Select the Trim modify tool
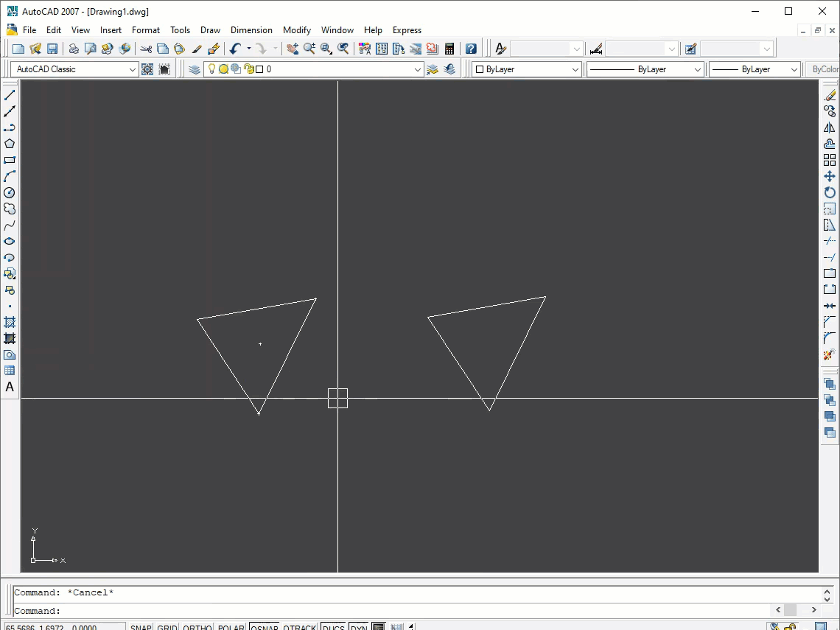The width and height of the screenshot is (840, 630). pos(830,241)
